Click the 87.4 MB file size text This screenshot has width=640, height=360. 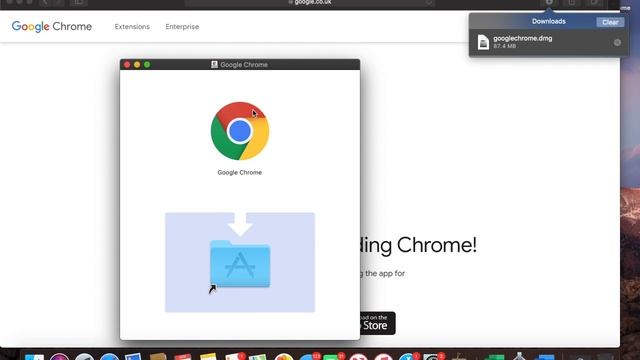click(504, 46)
